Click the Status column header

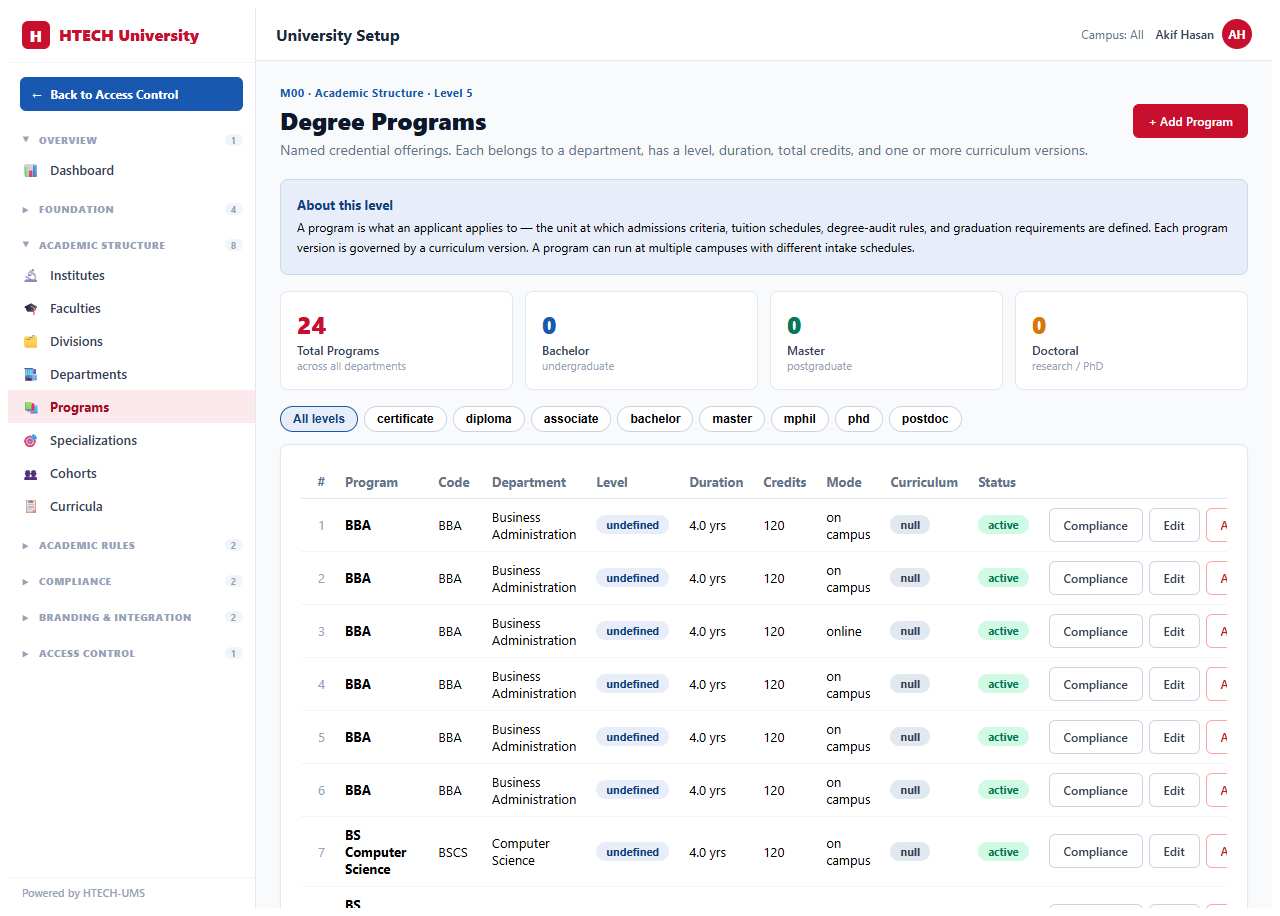click(997, 482)
